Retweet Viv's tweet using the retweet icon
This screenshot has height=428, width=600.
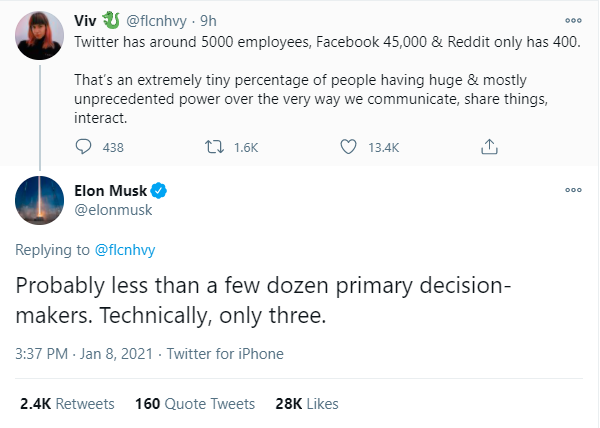tap(212, 147)
